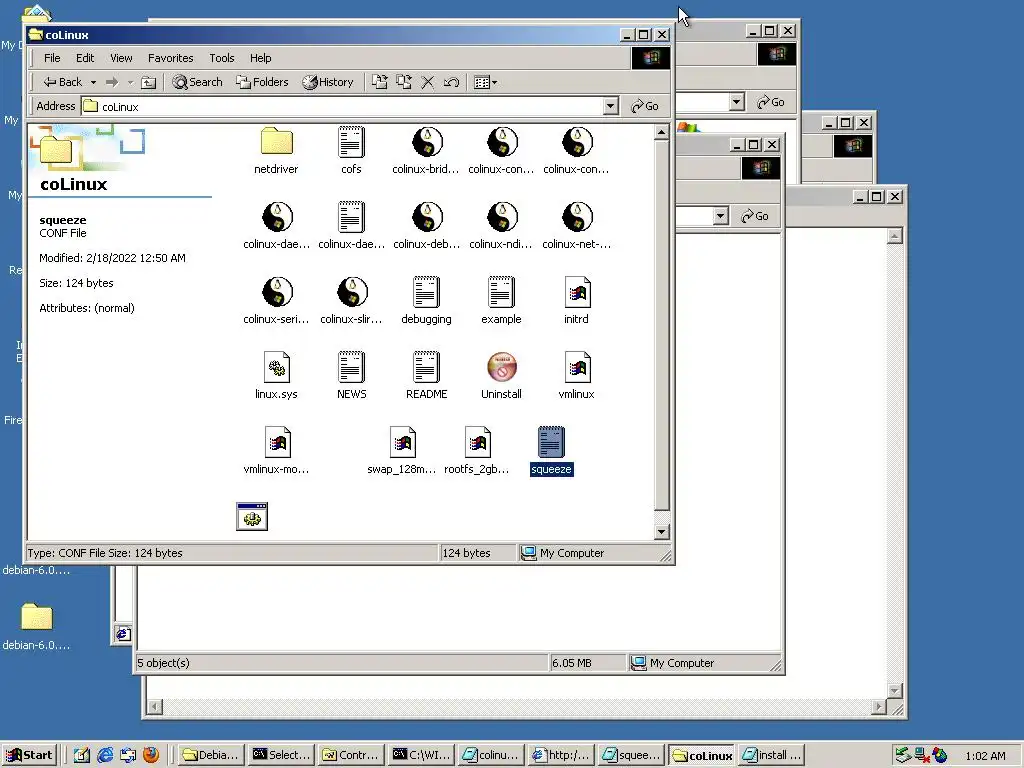Click the Back button
Viewport: 1024px width, 768px height.
pos(63,82)
